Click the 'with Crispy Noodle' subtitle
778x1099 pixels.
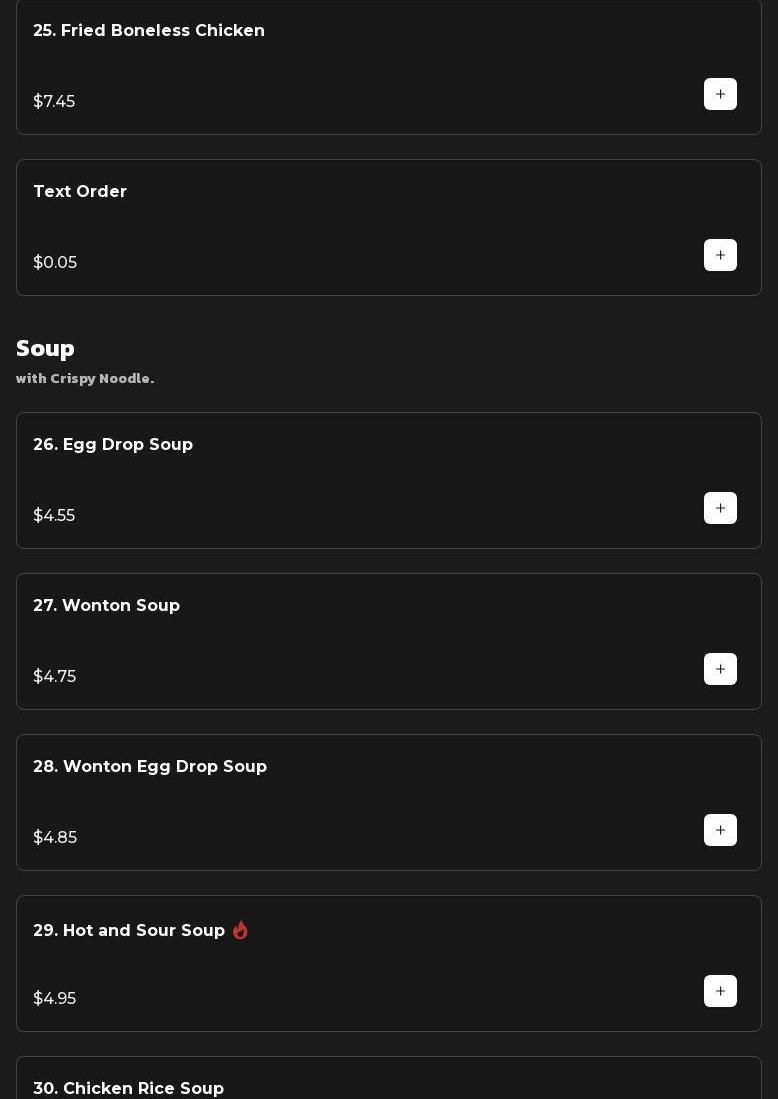[85, 378]
